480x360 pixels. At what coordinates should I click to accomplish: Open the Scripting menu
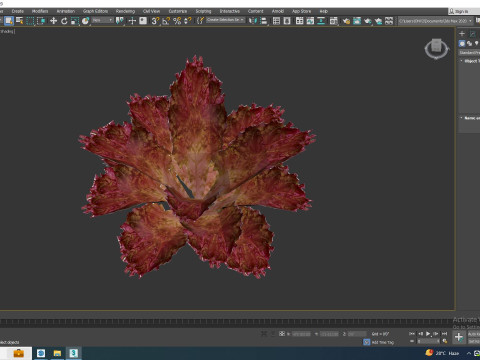(203, 11)
